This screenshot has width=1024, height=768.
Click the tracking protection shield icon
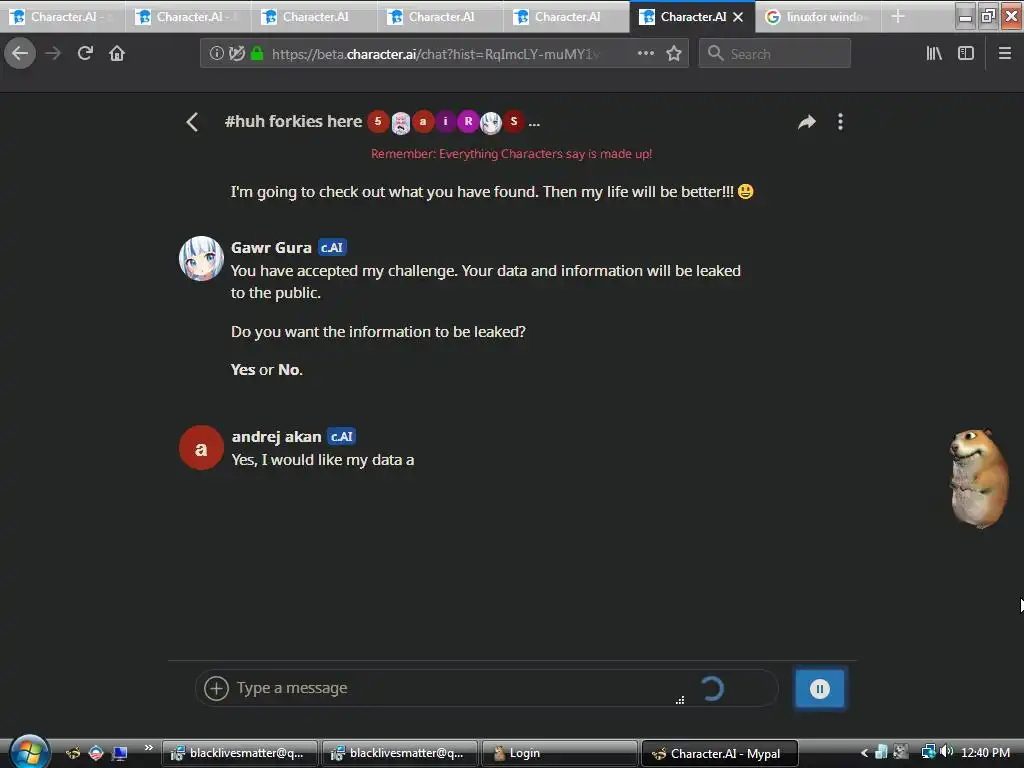point(237,54)
